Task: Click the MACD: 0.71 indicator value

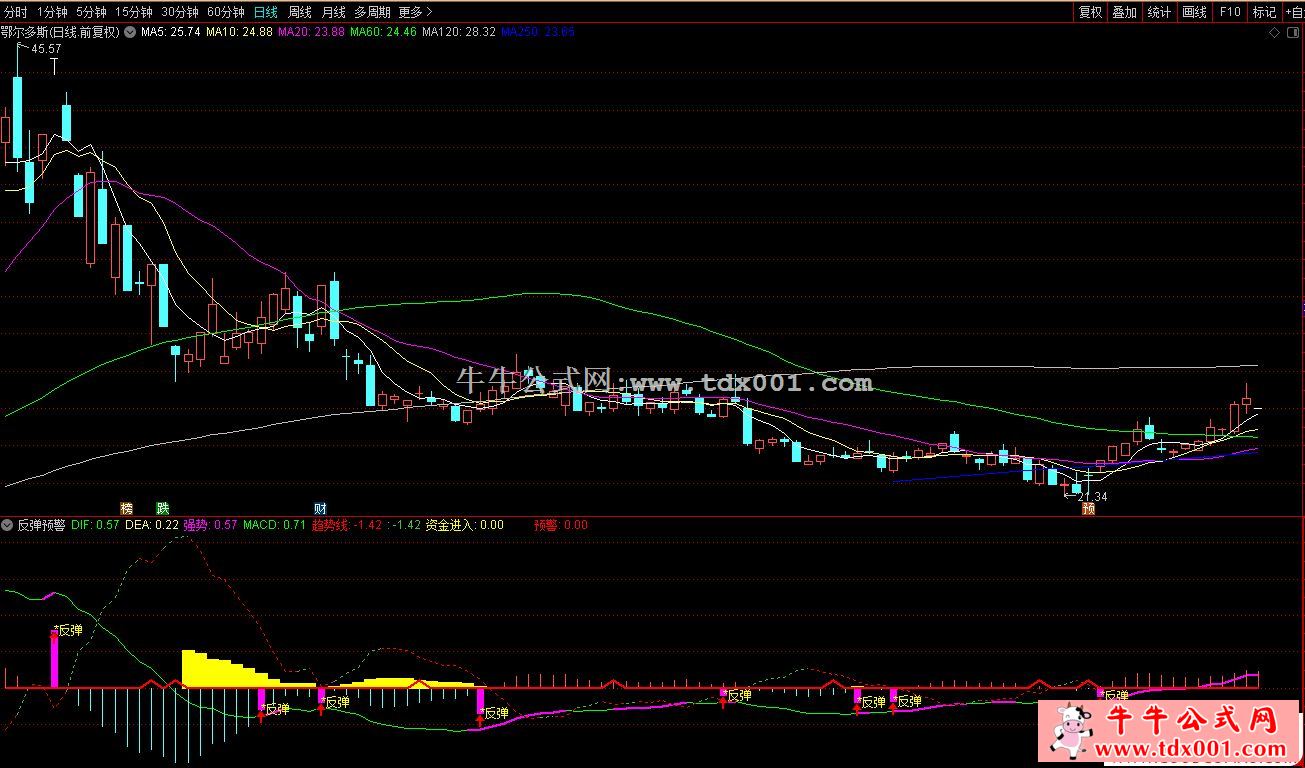Action: coord(274,525)
